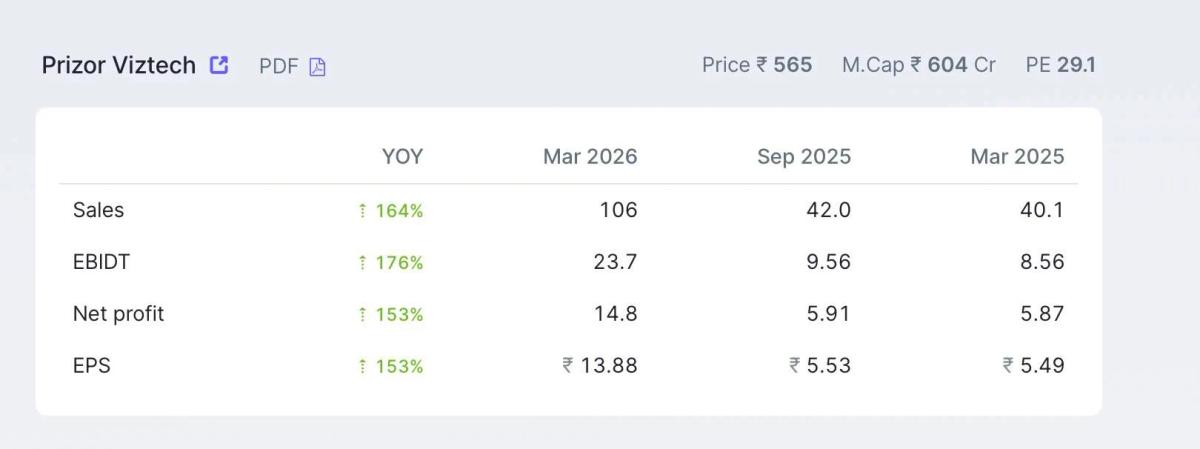This screenshot has height=449, width=1200.
Task: Click the PE 29.1 ratio
Action: click(1061, 65)
